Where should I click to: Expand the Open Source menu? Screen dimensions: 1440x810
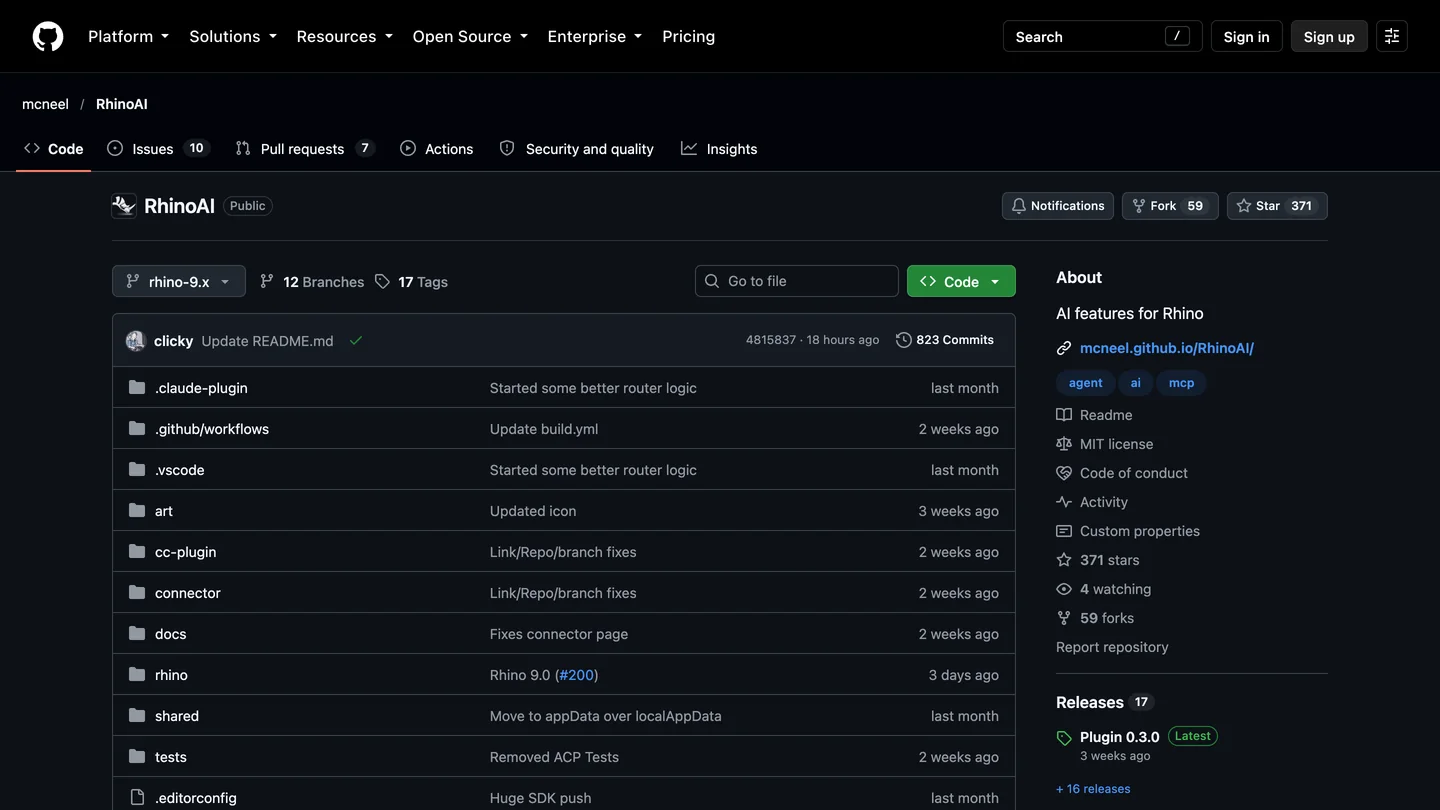pyautogui.click(x=470, y=36)
